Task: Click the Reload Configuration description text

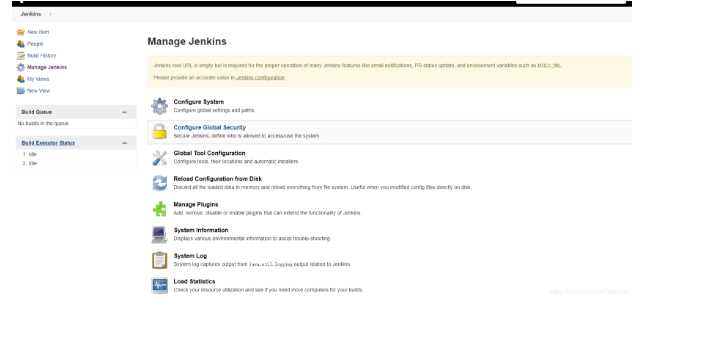Action: [x=322, y=187]
